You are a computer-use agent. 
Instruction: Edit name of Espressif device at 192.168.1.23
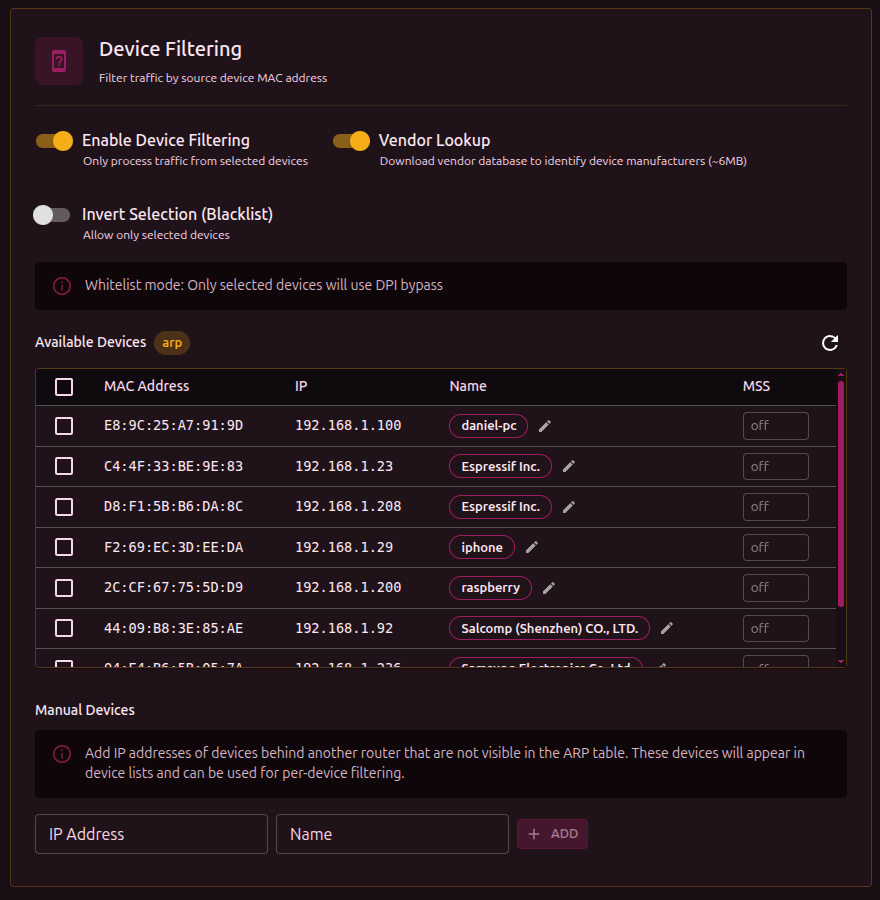(569, 466)
